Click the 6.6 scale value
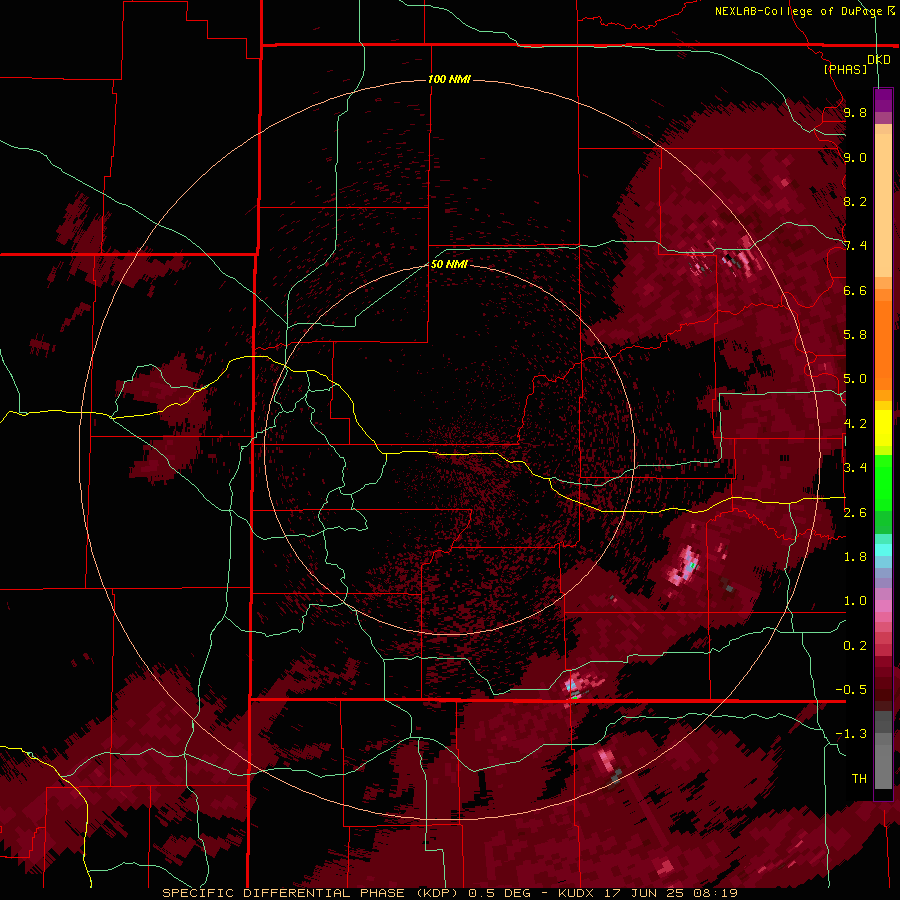 coord(855,290)
